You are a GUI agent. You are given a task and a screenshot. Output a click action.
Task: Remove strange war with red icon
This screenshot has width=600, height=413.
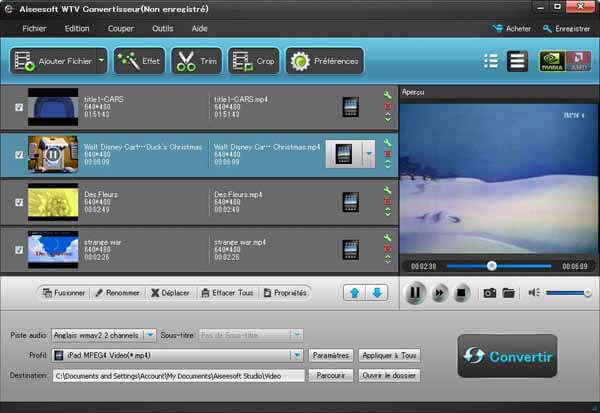(388, 248)
